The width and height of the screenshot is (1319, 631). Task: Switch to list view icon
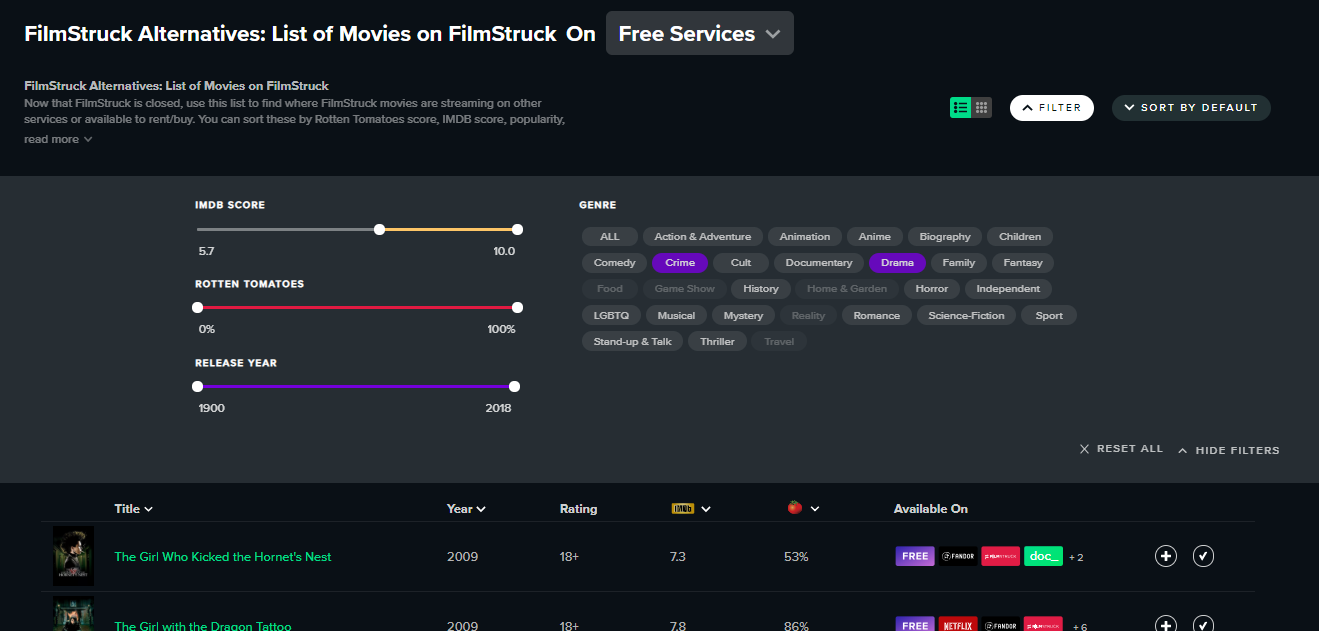click(960, 107)
